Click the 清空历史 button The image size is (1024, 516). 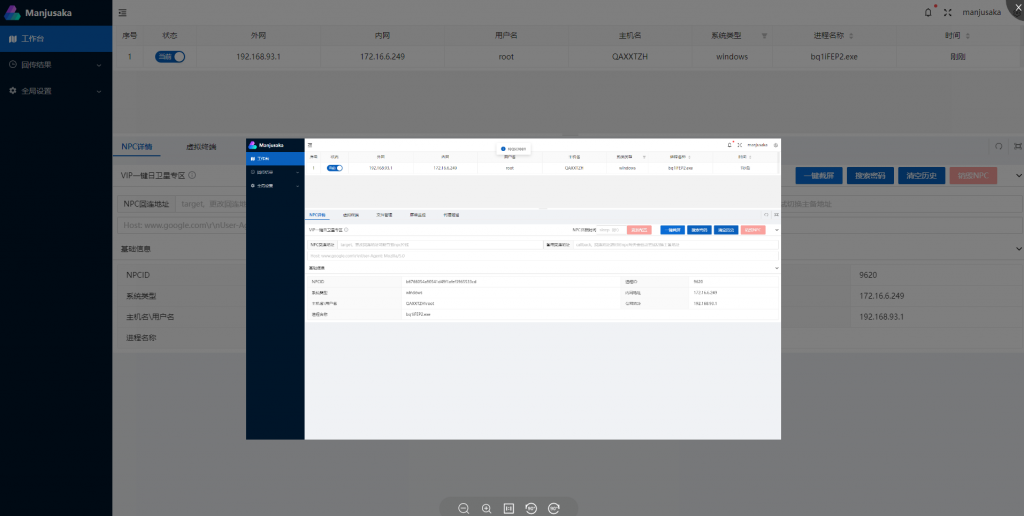click(921, 176)
